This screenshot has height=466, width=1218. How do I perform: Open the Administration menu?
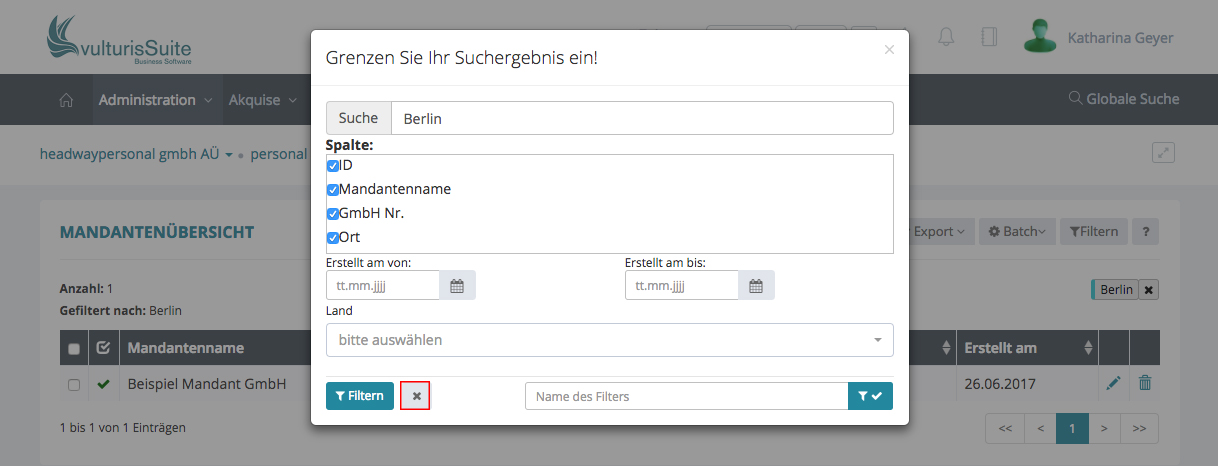click(155, 100)
